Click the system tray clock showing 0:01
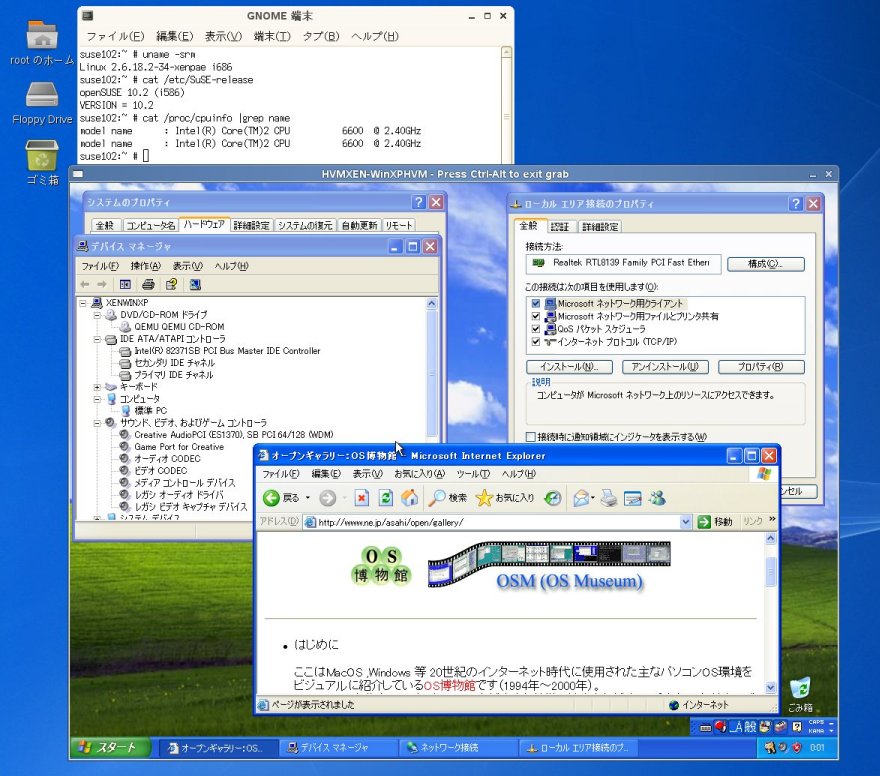The width and height of the screenshot is (880, 776). [817, 747]
